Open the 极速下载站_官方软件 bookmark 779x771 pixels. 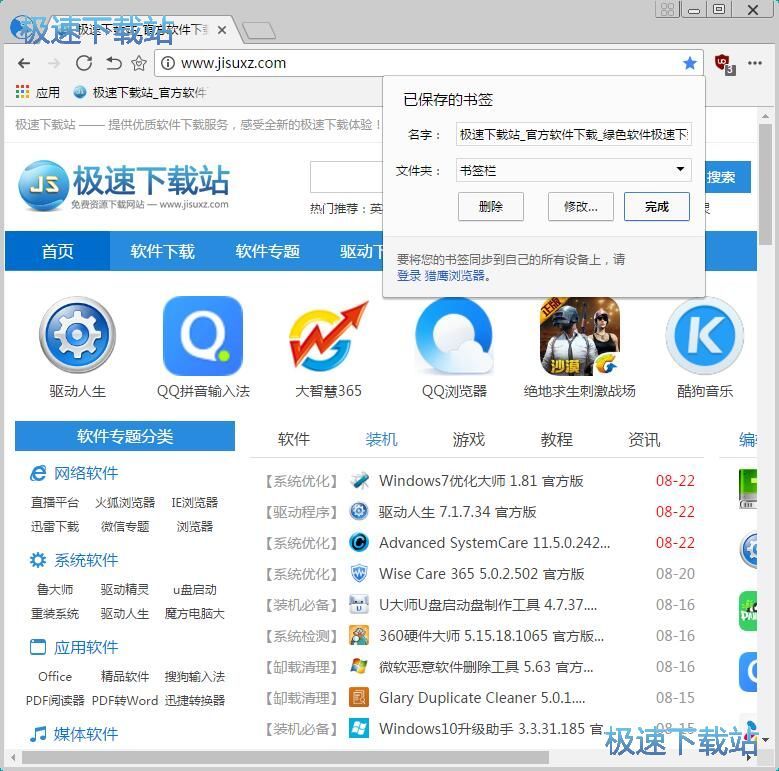(140, 92)
